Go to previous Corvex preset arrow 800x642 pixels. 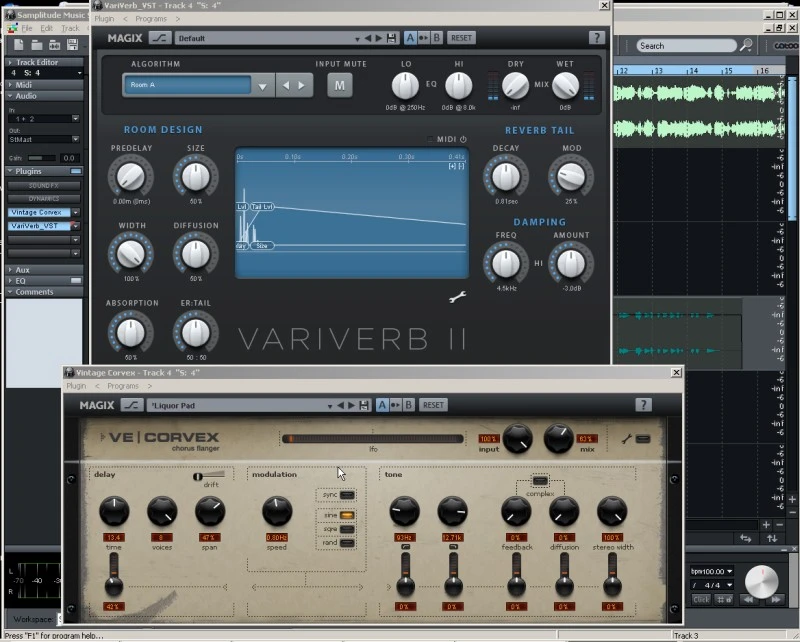(x=340, y=406)
